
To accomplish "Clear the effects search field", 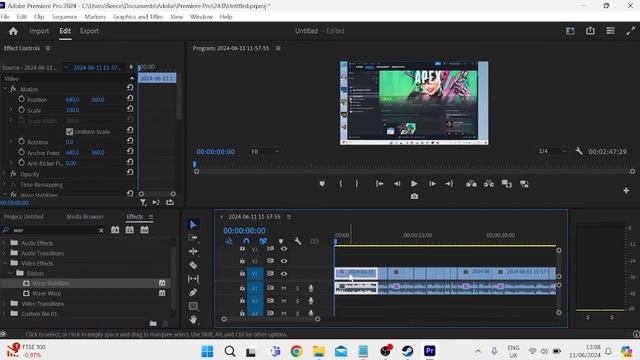I will [x=101, y=230].
